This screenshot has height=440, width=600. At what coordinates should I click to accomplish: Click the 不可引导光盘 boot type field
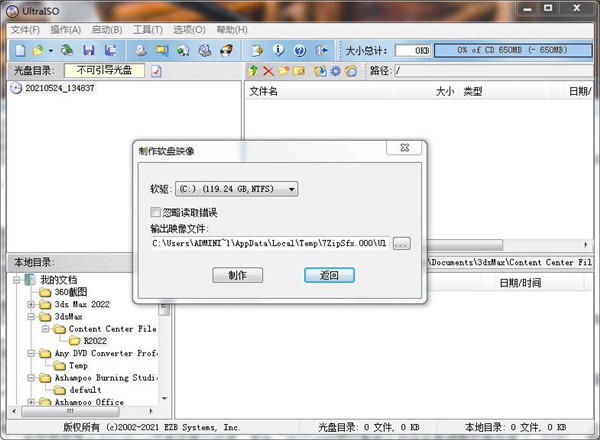click(104, 70)
